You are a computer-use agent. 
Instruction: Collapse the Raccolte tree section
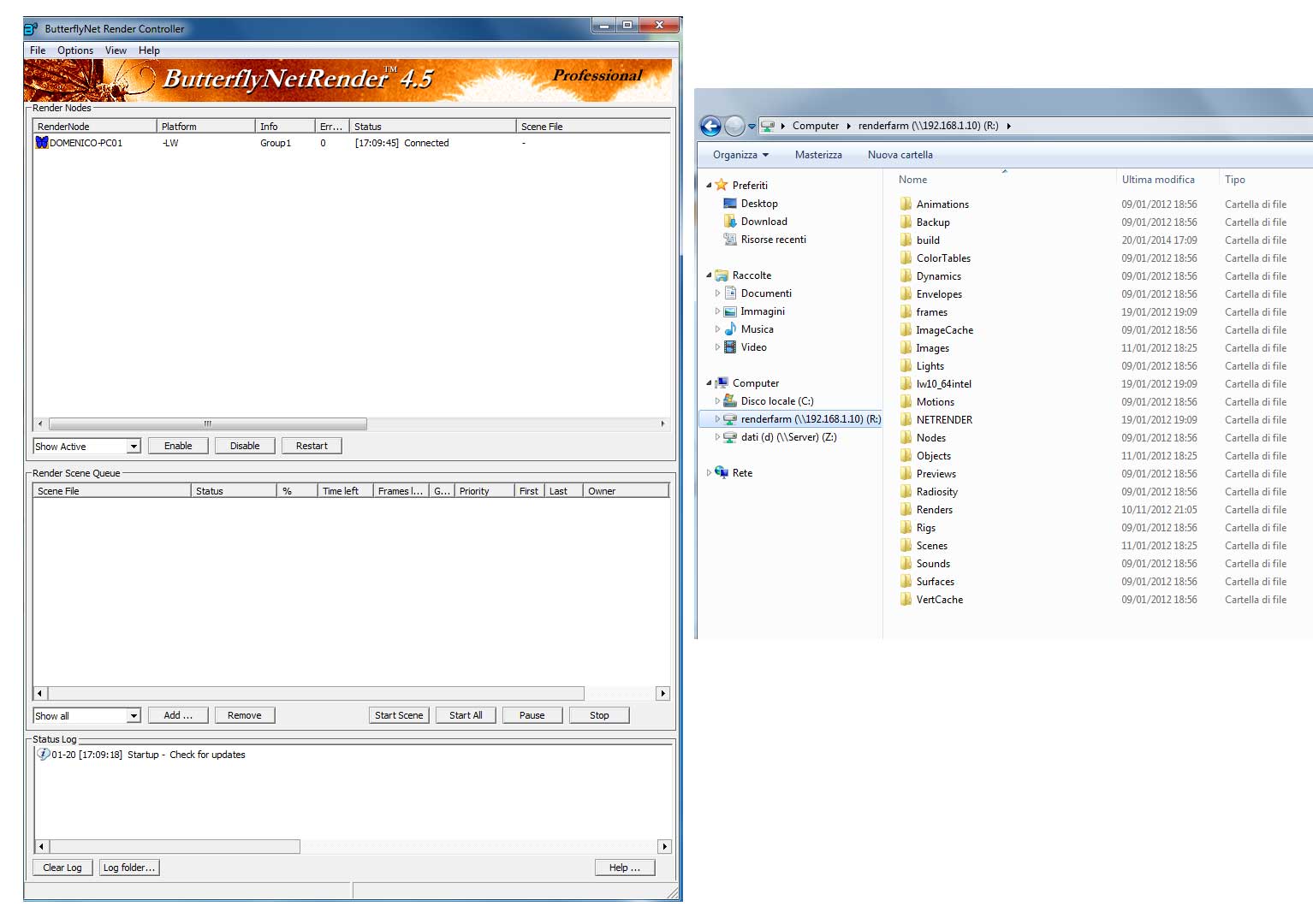click(709, 275)
